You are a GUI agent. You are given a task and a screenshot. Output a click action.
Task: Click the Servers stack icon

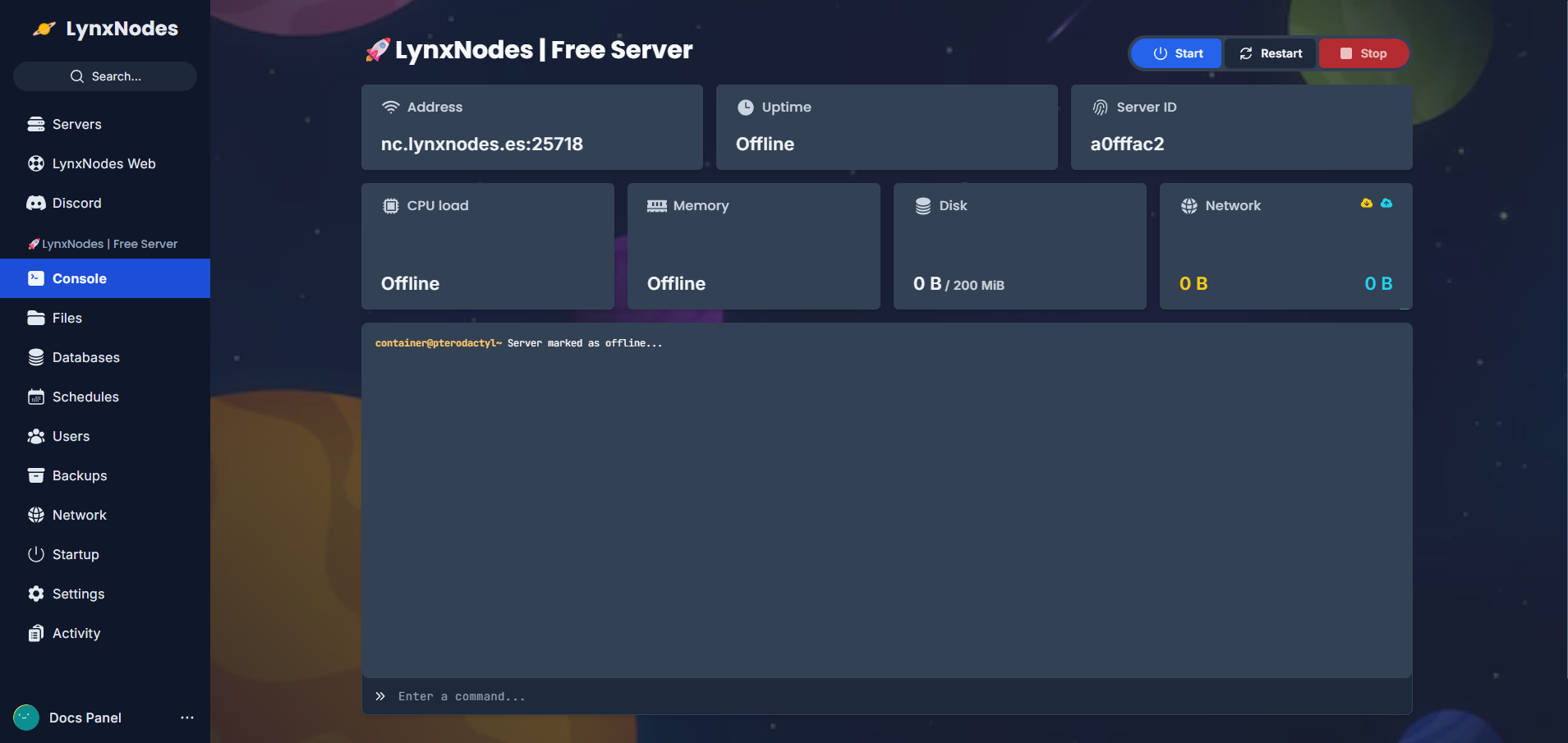click(36, 124)
